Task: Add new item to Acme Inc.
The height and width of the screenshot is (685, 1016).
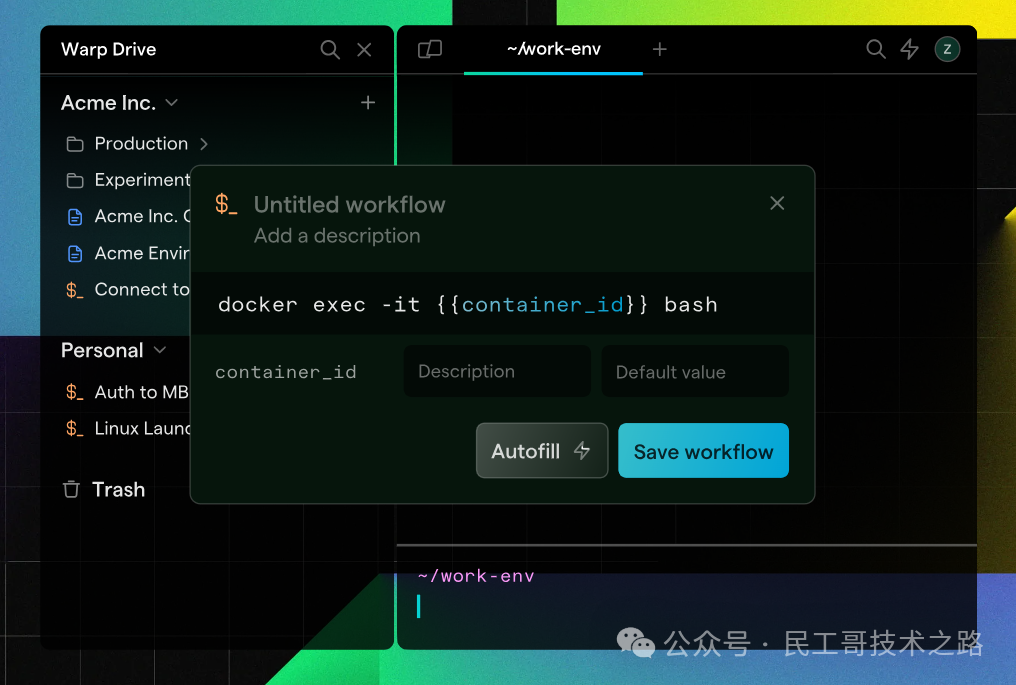Action: (368, 102)
